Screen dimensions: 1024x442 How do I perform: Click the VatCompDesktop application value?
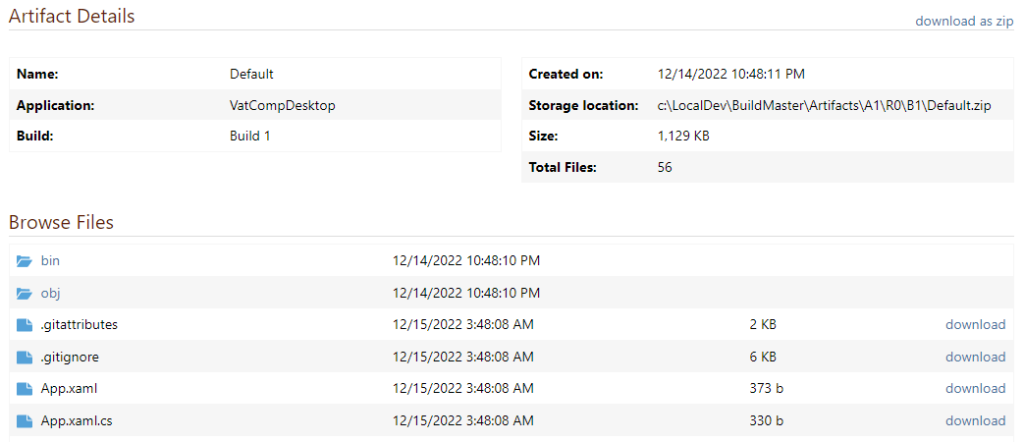[282, 105]
